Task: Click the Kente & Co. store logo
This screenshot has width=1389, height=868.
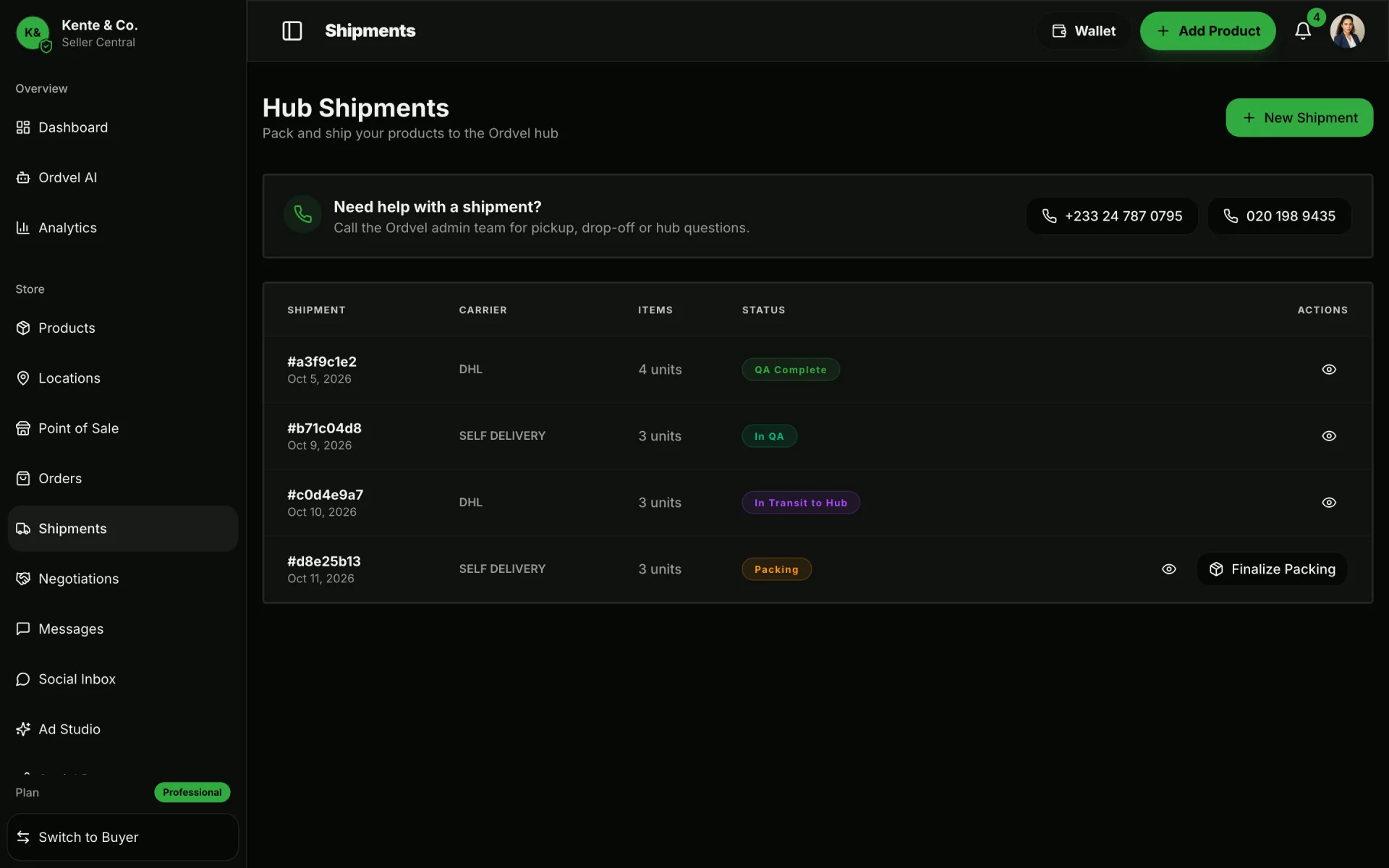Action: [33, 33]
